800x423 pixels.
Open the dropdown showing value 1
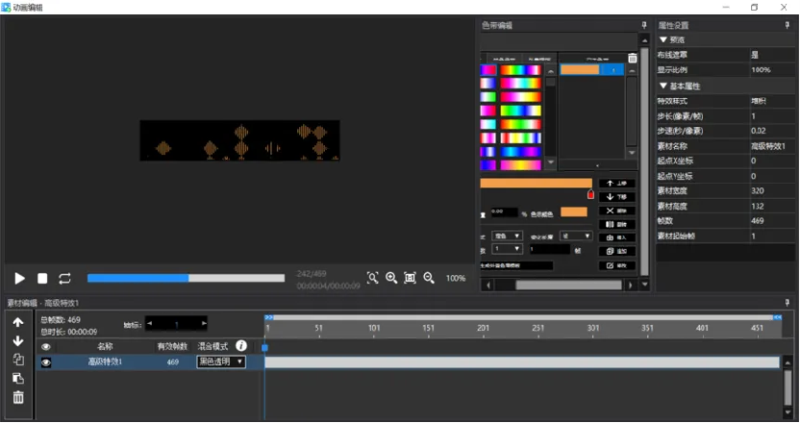tap(507, 249)
